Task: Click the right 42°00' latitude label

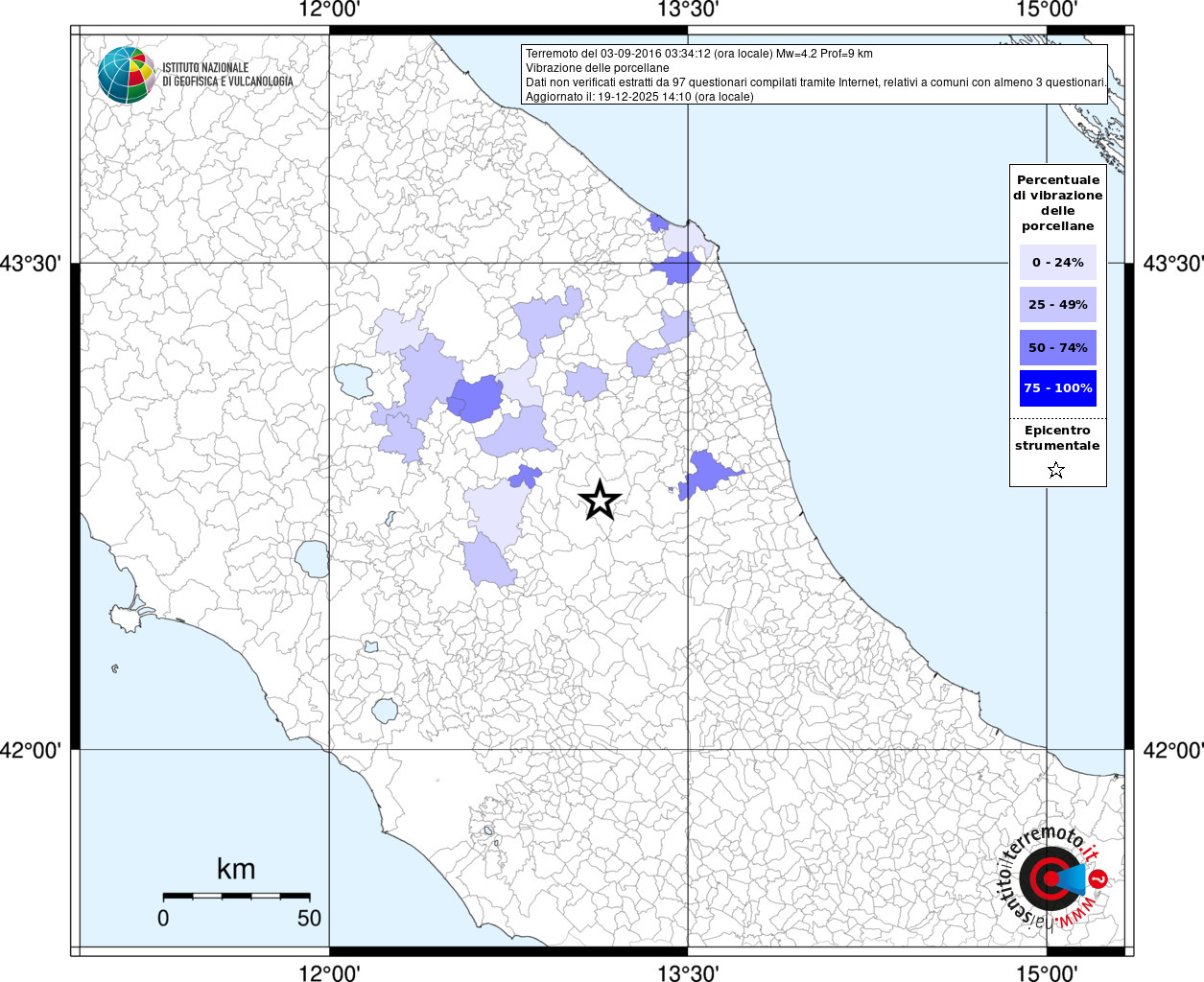Action: 1172,750
